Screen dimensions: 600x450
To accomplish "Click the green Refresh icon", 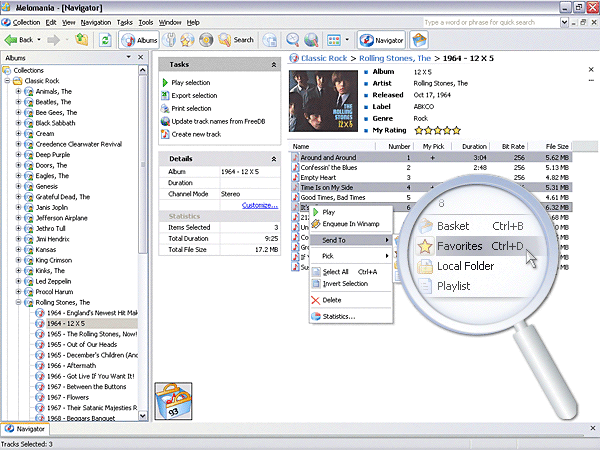I will pos(105,40).
